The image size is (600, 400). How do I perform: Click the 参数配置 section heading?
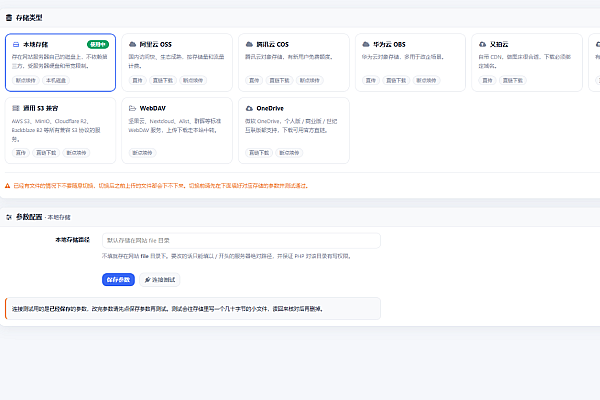tap(29, 217)
